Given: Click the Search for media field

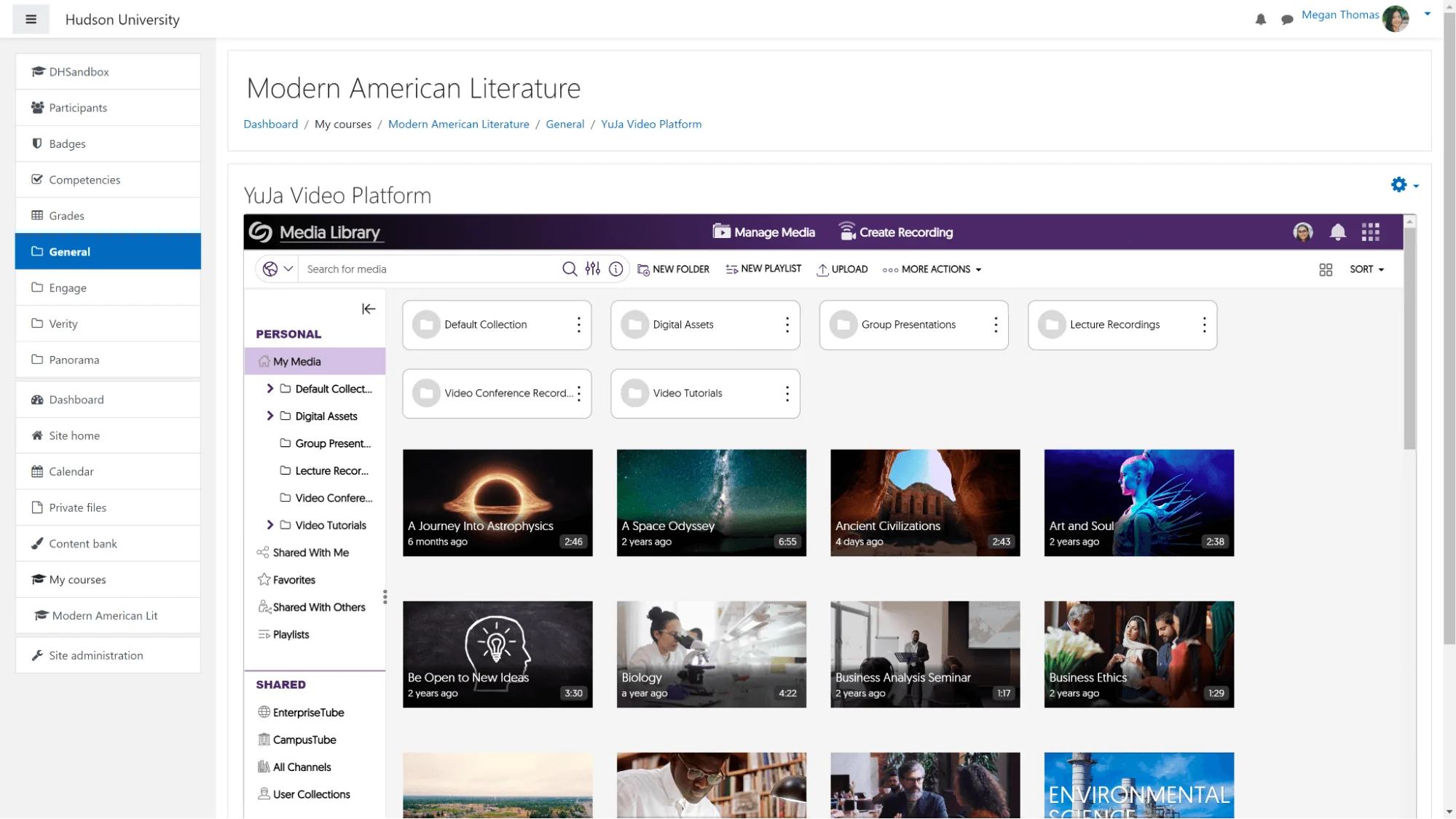Looking at the screenshot, I should 430,269.
